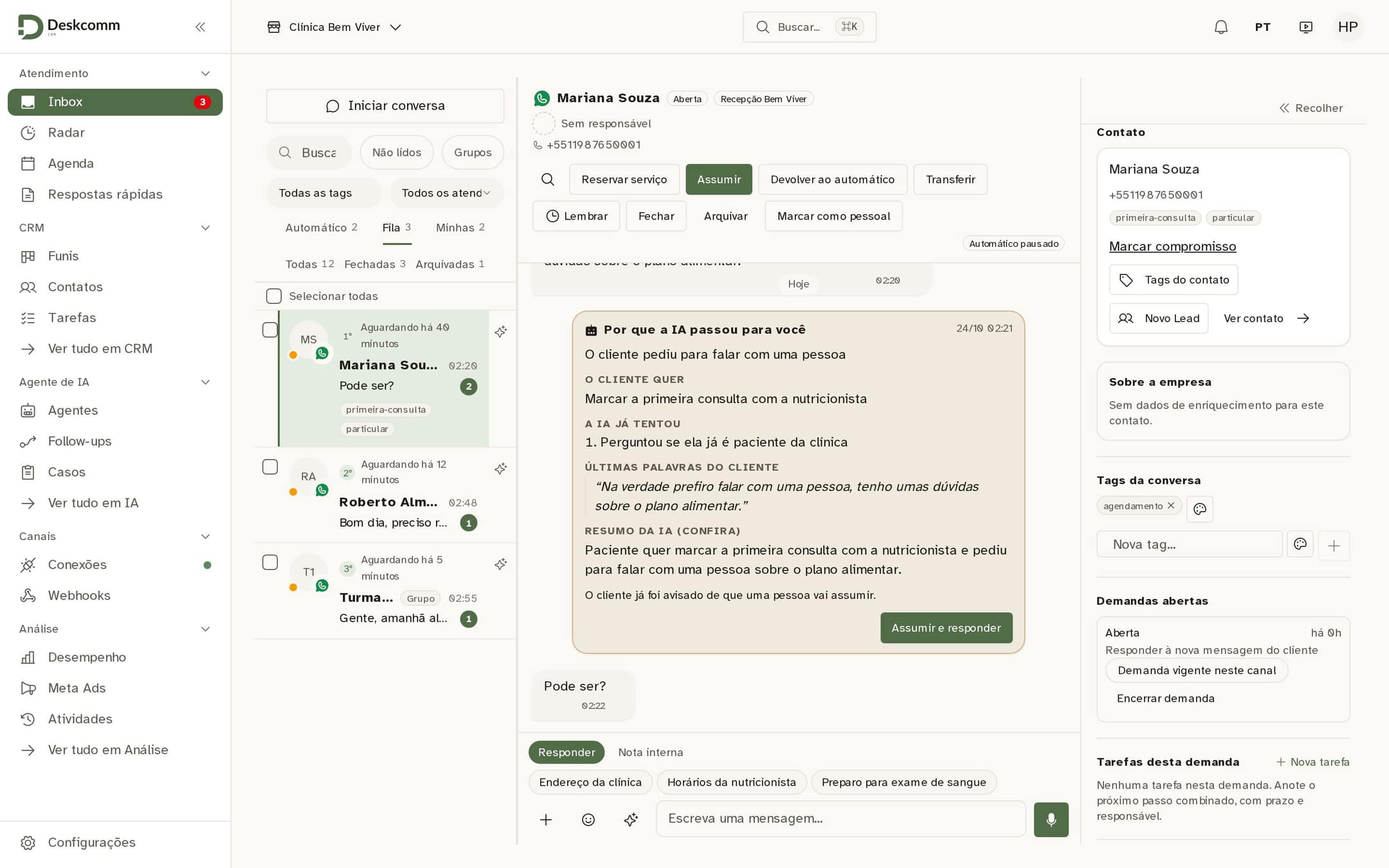The image size is (1389, 868).
Task: Toggle the Não lidos filter
Action: (x=397, y=152)
